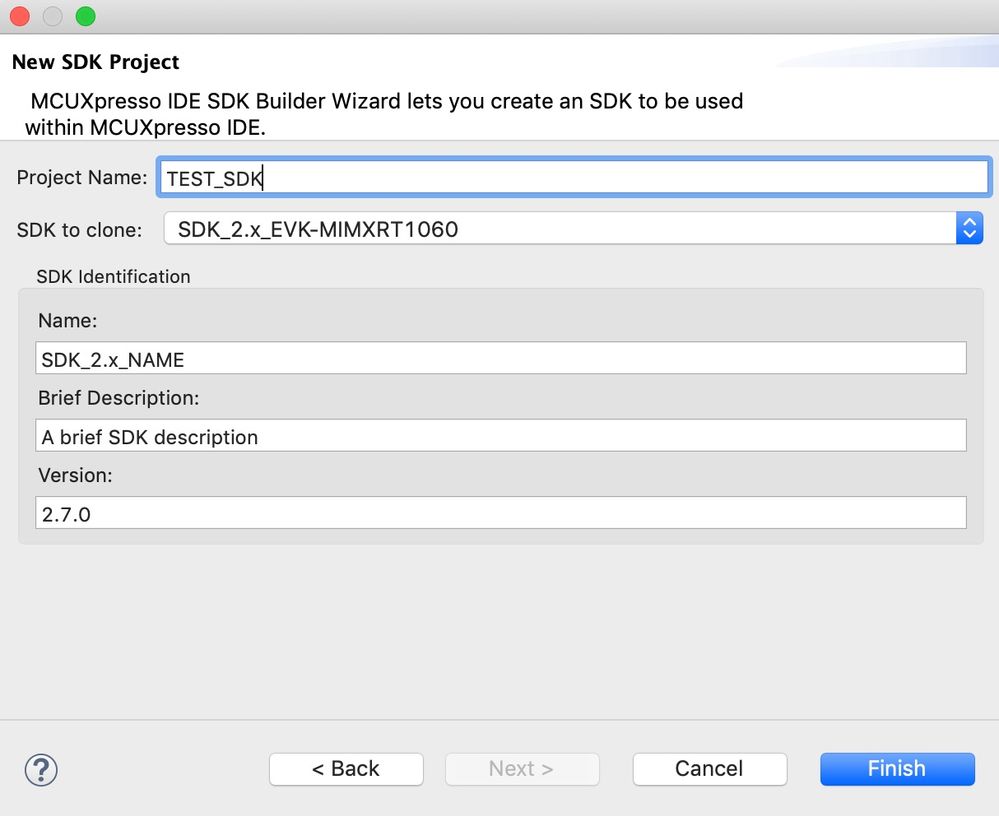This screenshot has width=999, height=816.
Task: Open the SDK to clone dropdown arrow
Action: click(x=969, y=229)
